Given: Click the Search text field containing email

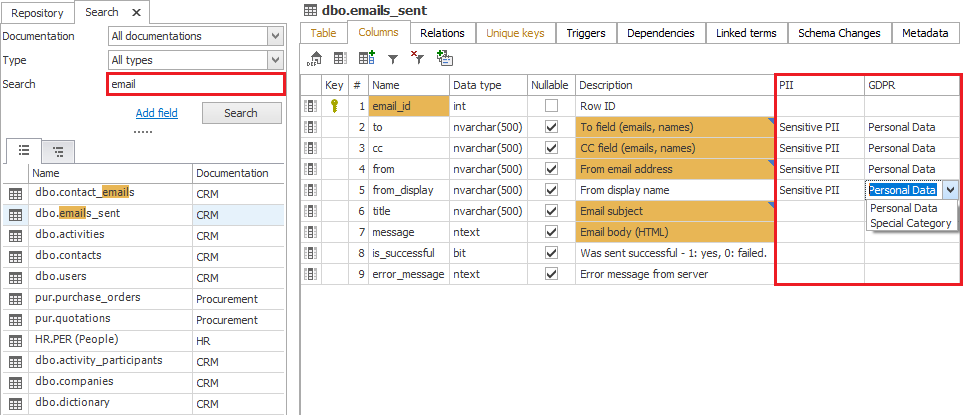Looking at the screenshot, I should (x=194, y=85).
